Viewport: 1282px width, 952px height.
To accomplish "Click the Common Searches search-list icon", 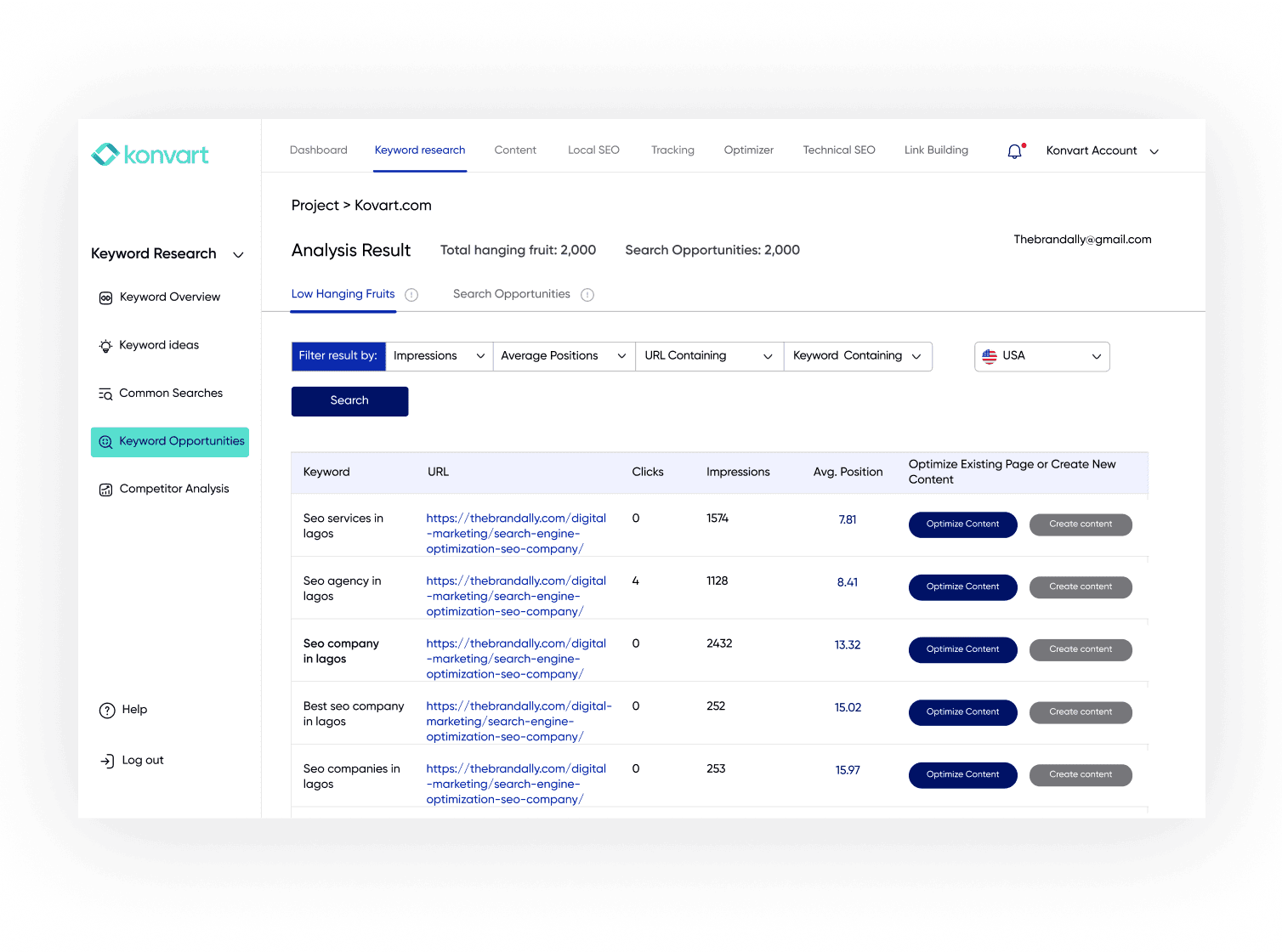I will (105, 394).
